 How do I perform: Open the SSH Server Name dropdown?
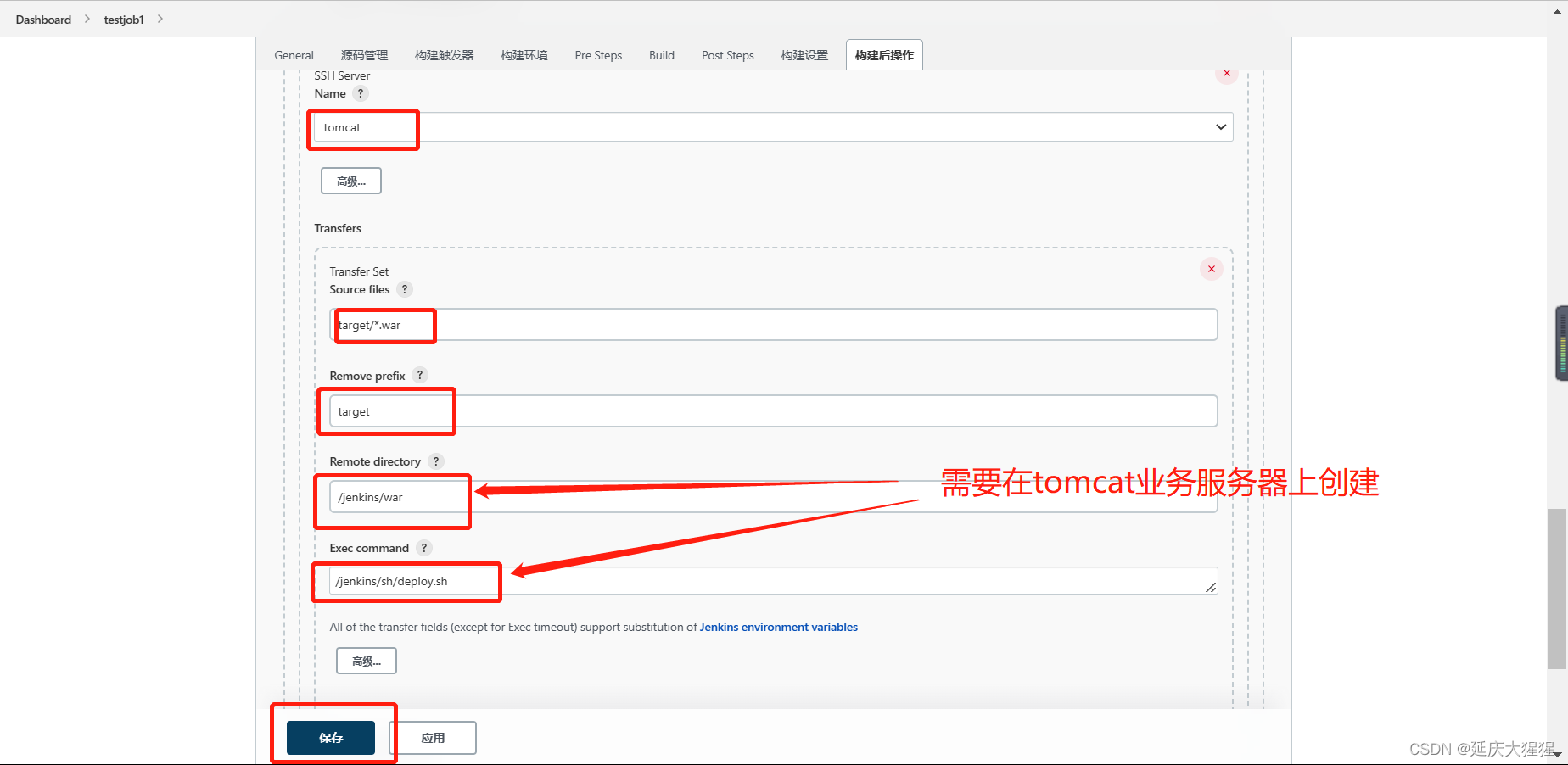[x=773, y=127]
